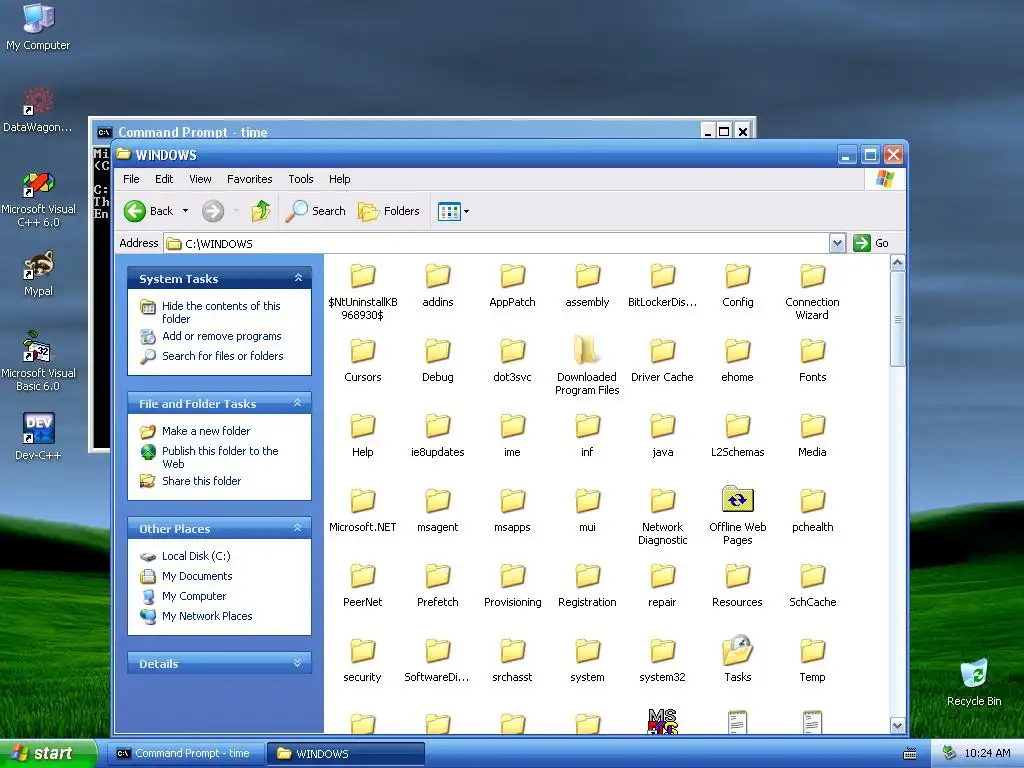
Task: Open the Help menu
Action: click(x=339, y=179)
